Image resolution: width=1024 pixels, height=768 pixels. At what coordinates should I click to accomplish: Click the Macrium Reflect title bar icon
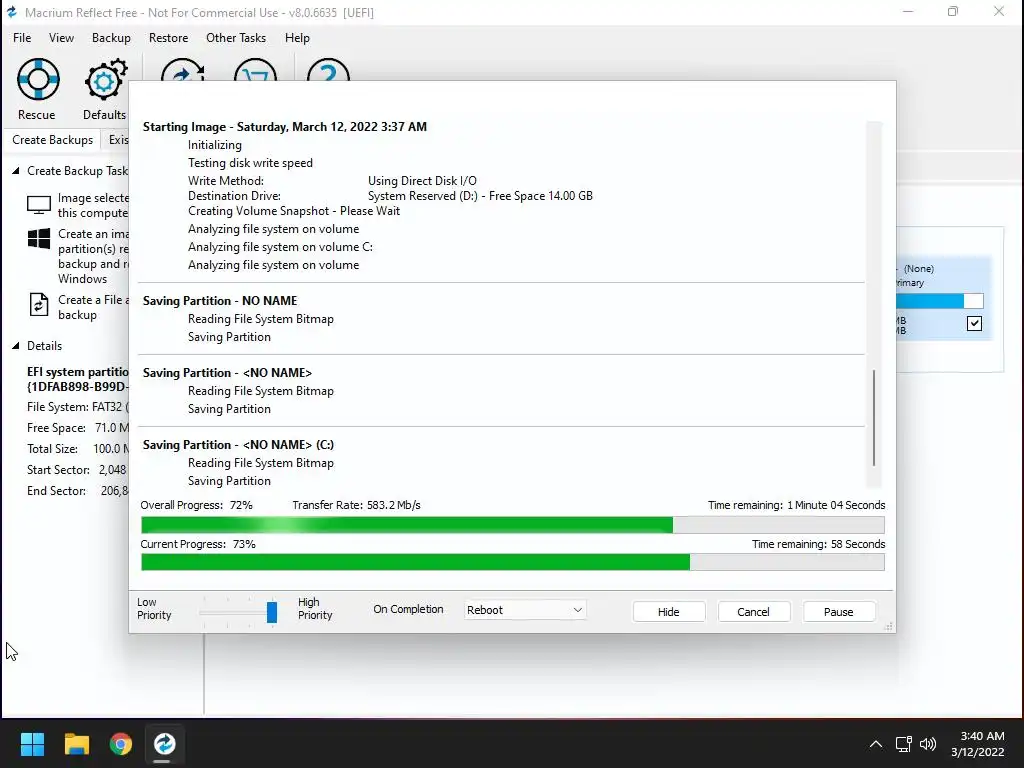(12, 12)
